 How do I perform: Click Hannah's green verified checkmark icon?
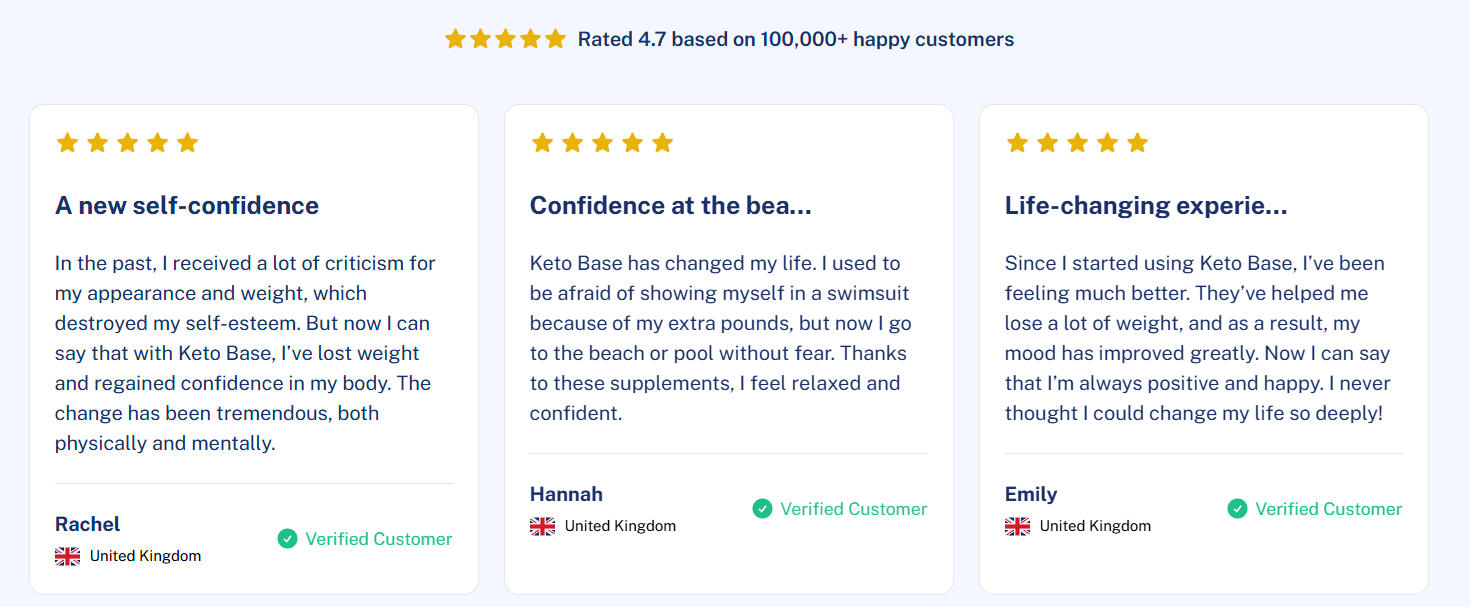[x=762, y=509]
